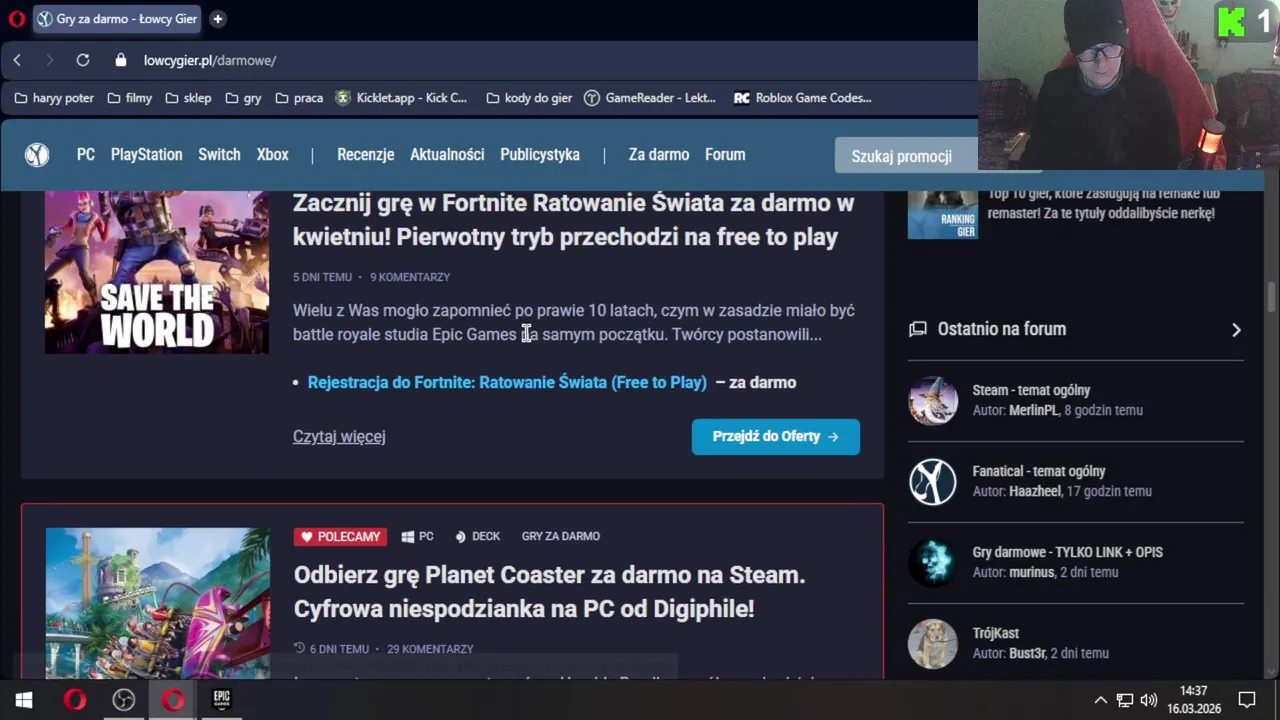Viewport: 1280px width, 720px height.
Task: Open the Fanatical - temat ogólny thread
Action: coord(1039,471)
